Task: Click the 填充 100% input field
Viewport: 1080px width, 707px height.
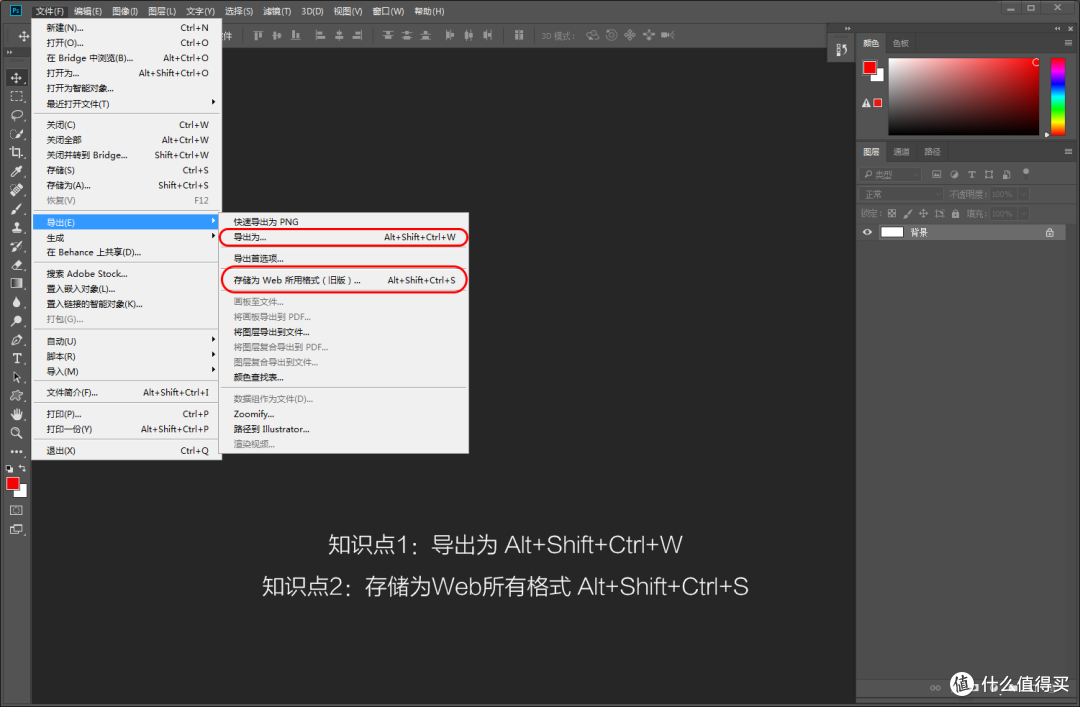Action: [1003, 213]
